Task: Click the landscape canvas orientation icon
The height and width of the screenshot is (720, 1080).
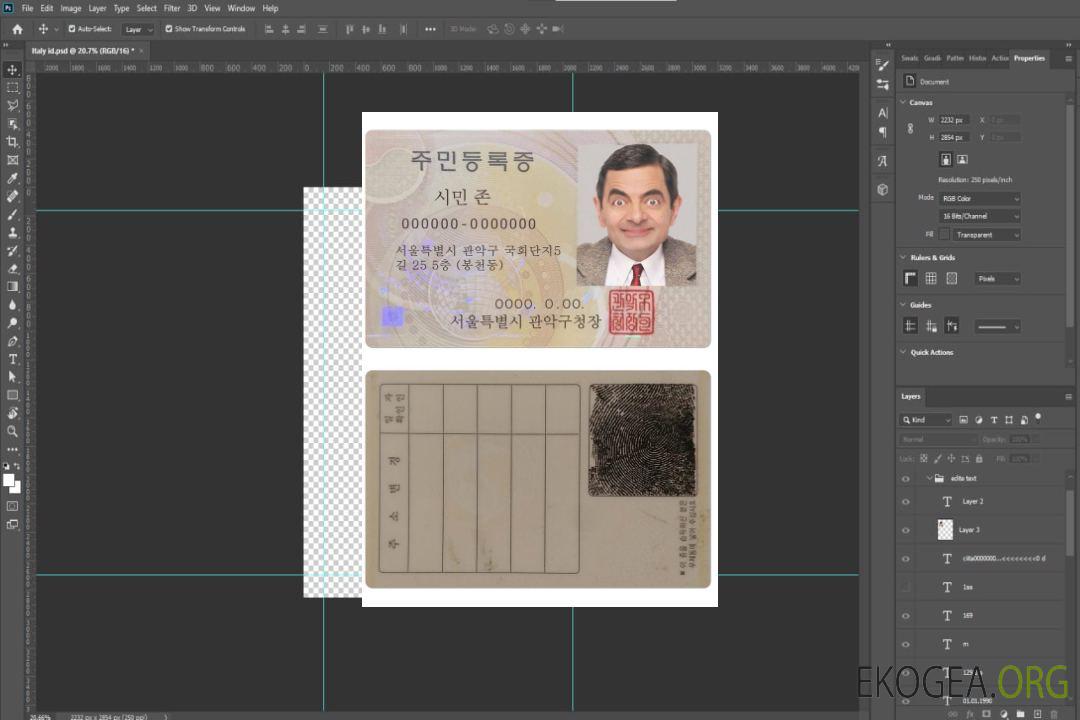Action: click(x=962, y=159)
